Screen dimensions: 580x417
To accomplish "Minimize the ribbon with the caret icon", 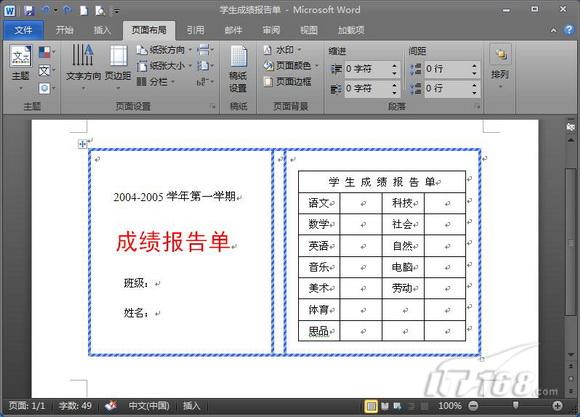I will click(553, 31).
